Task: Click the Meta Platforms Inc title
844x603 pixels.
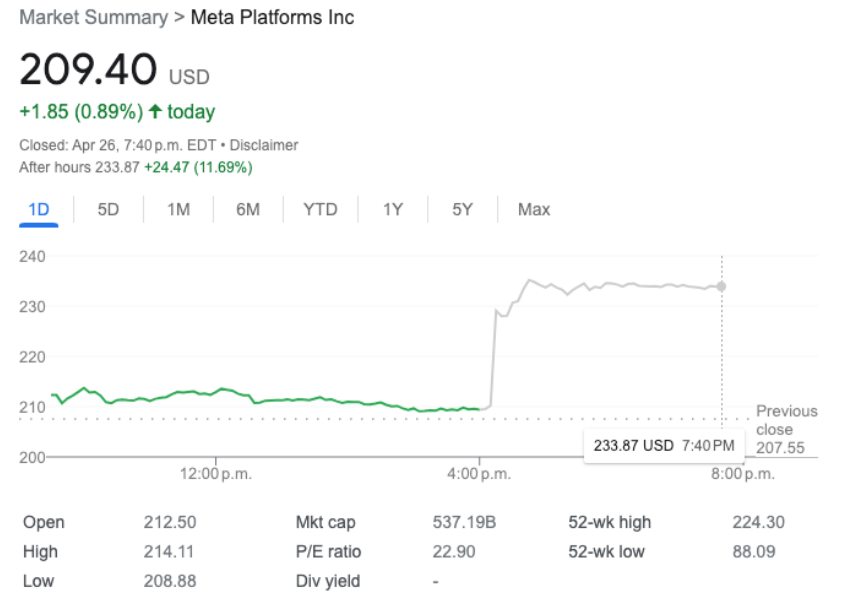Action: (272, 18)
